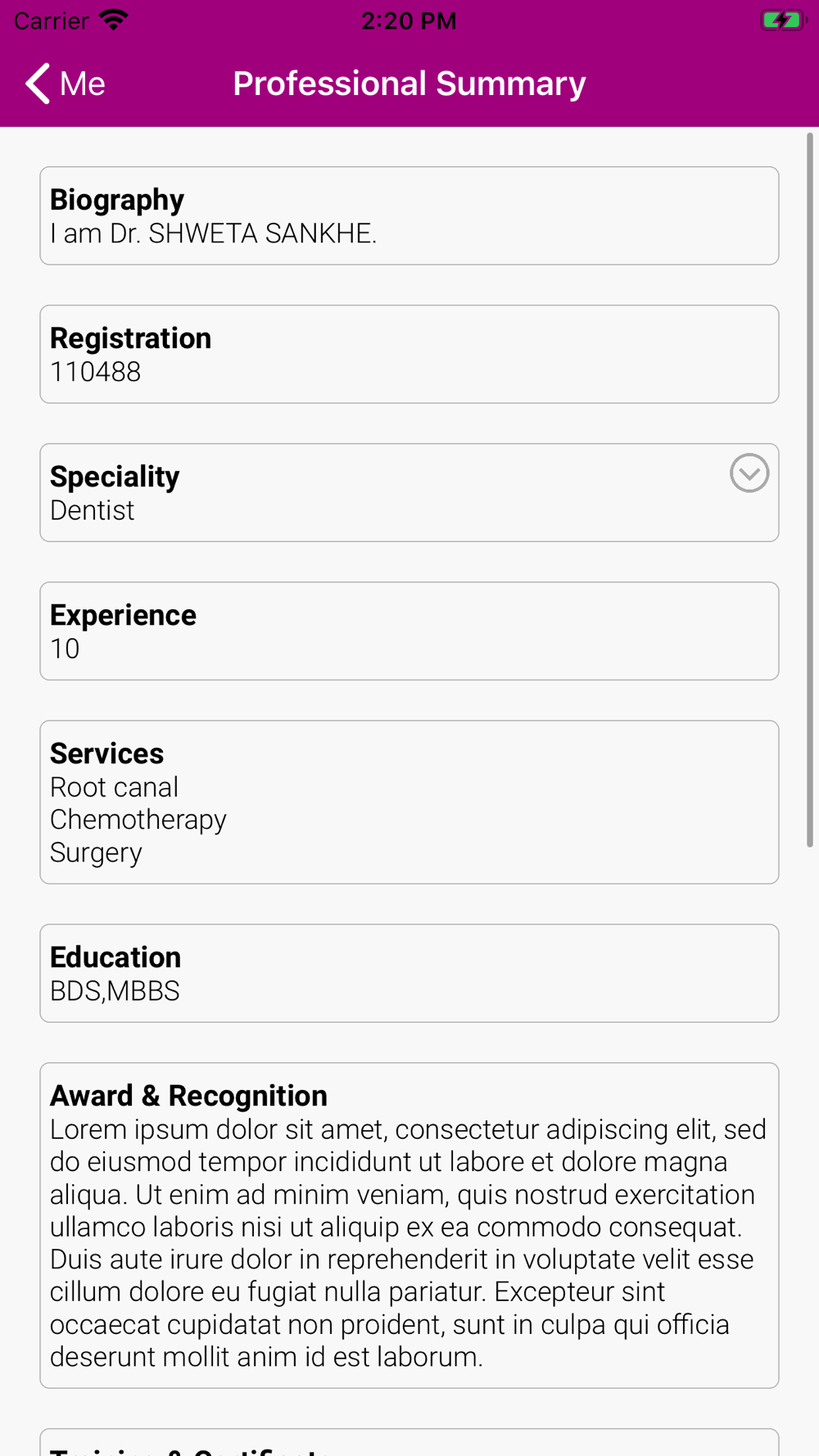Tap the Services field with Root canal
The image size is (819, 1456).
pyautogui.click(x=409, y=802)
